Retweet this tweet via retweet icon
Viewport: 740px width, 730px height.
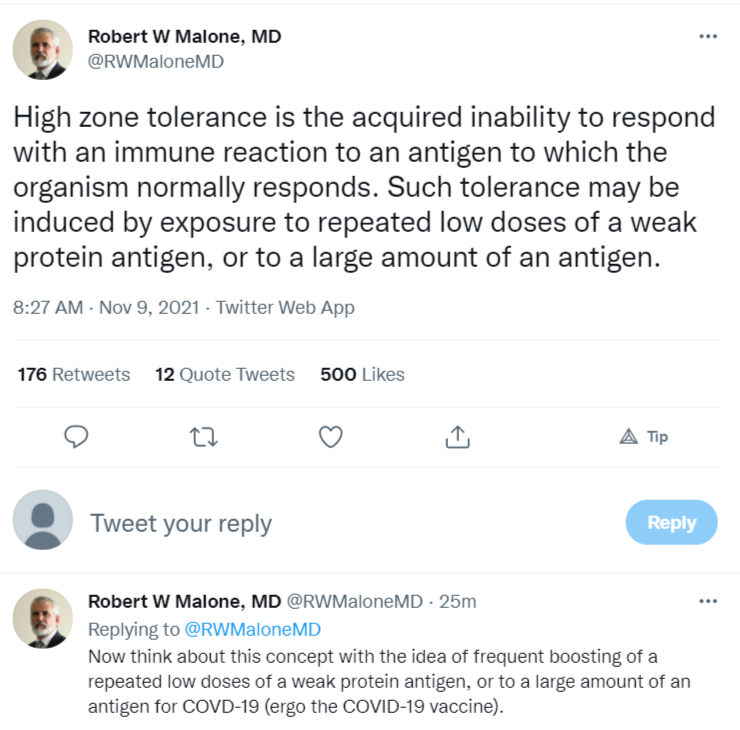203,437
